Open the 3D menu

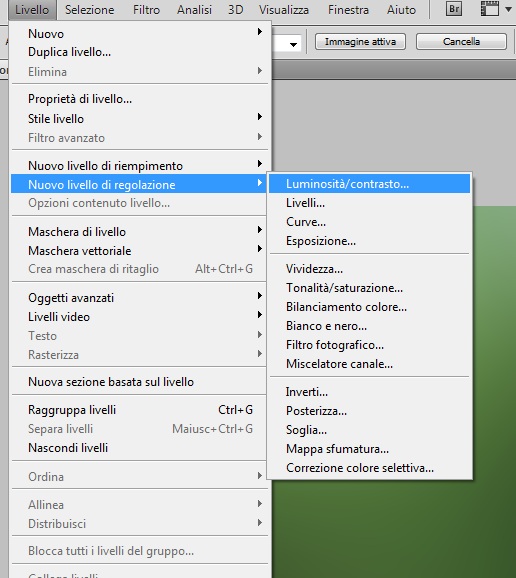pos(236,10)
